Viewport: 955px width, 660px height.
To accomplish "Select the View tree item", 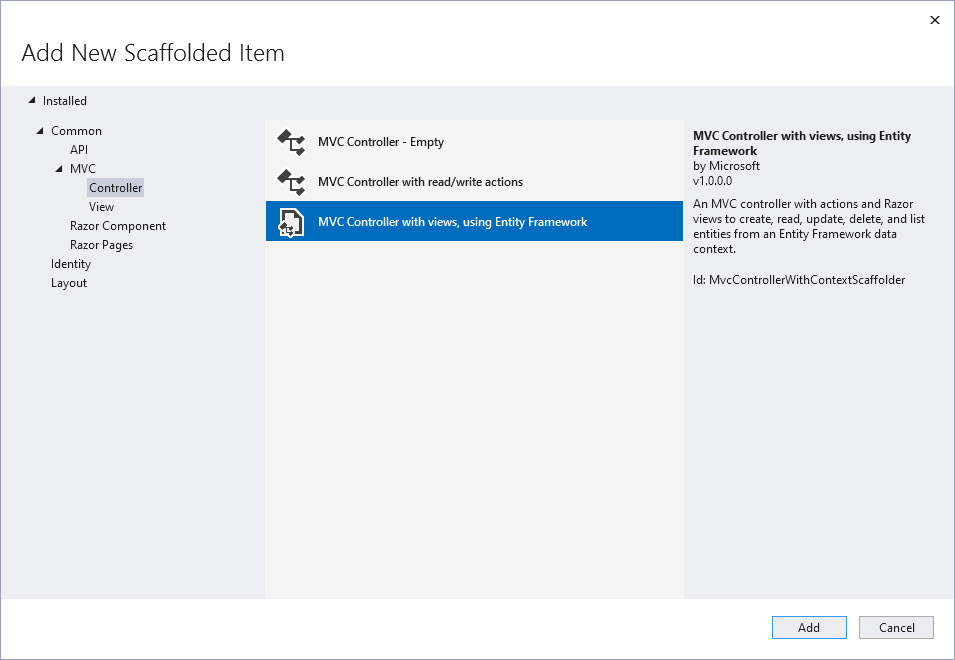I will click(101, 207).
